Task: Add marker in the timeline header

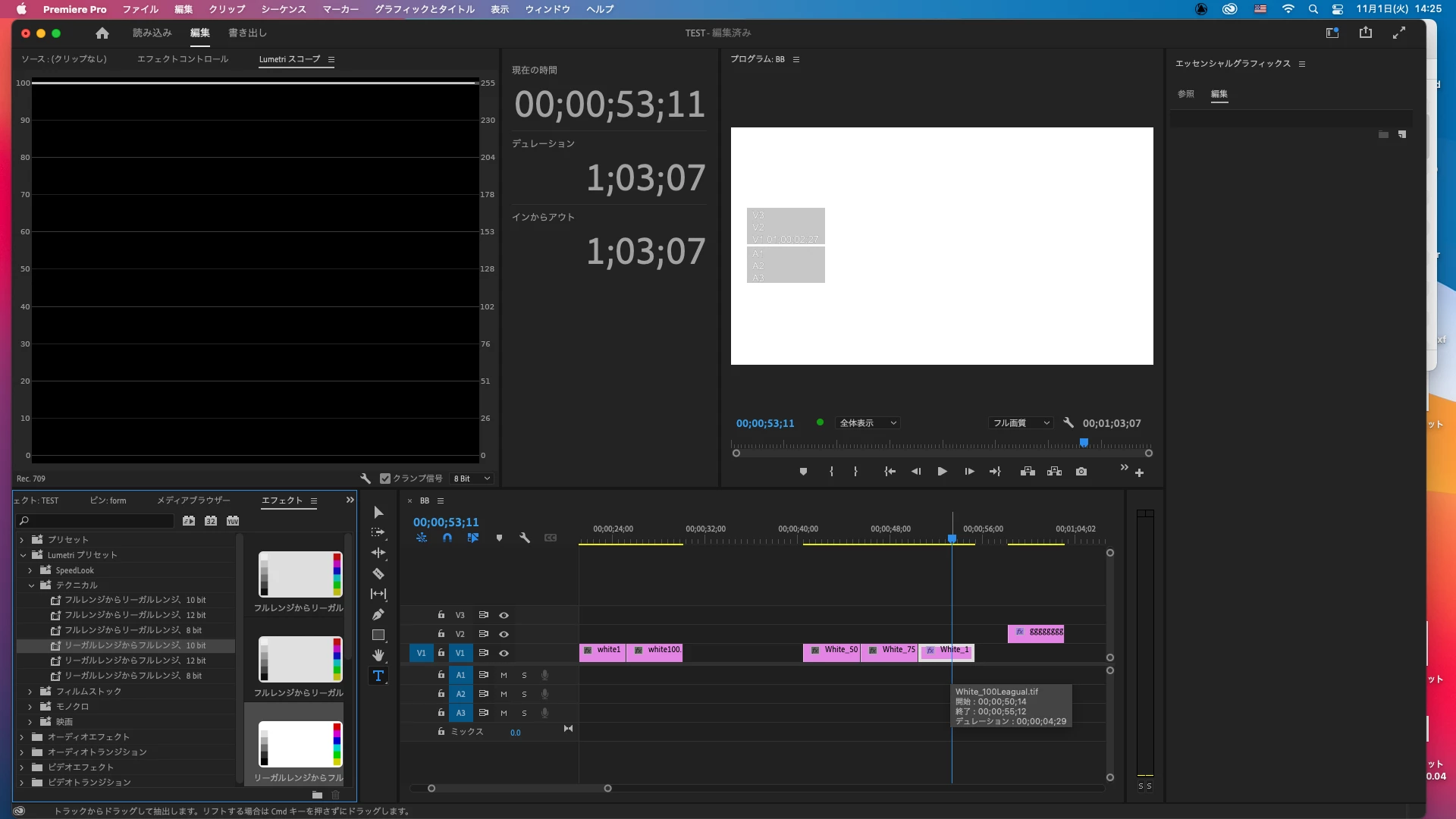Action: pos(499,538)
